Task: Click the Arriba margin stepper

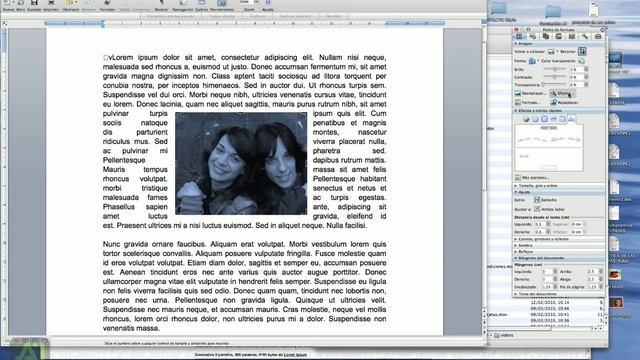Action: 601,271
